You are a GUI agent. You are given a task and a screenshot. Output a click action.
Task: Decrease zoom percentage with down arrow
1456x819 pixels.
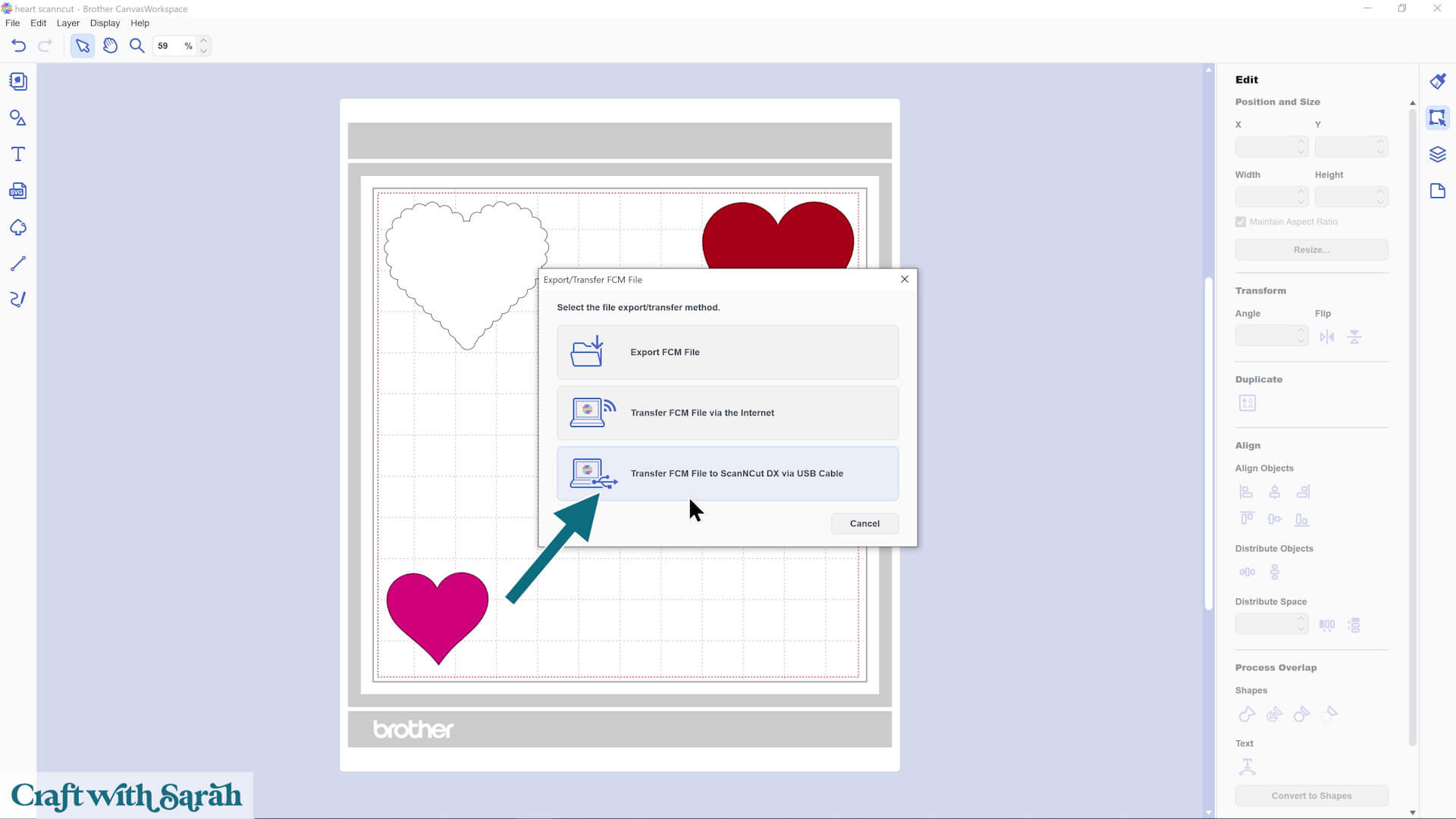point(203,51)
